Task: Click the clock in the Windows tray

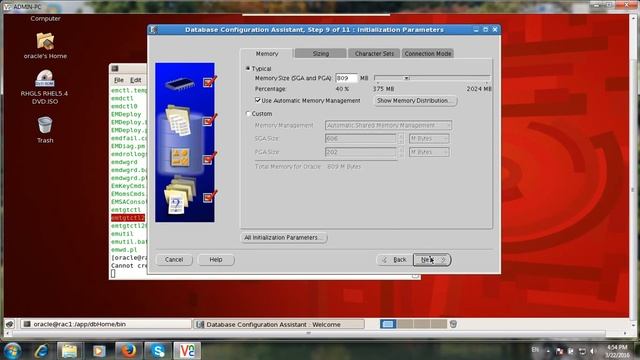Action: click(x=617, y=351)
